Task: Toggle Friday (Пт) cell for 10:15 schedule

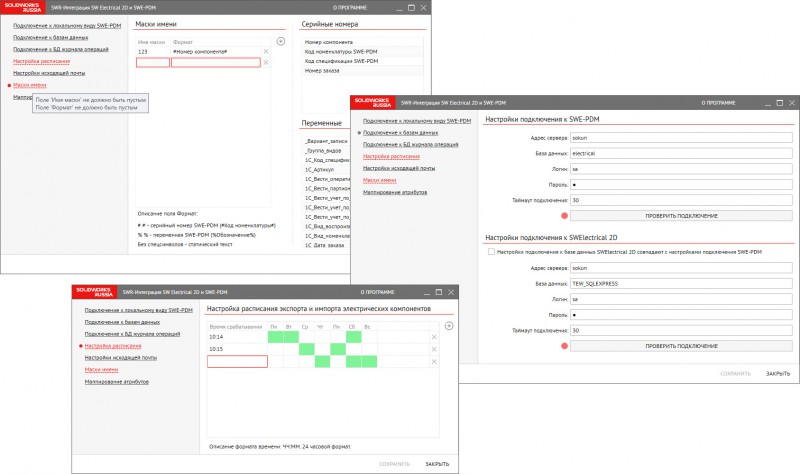Action: [338, 349]
